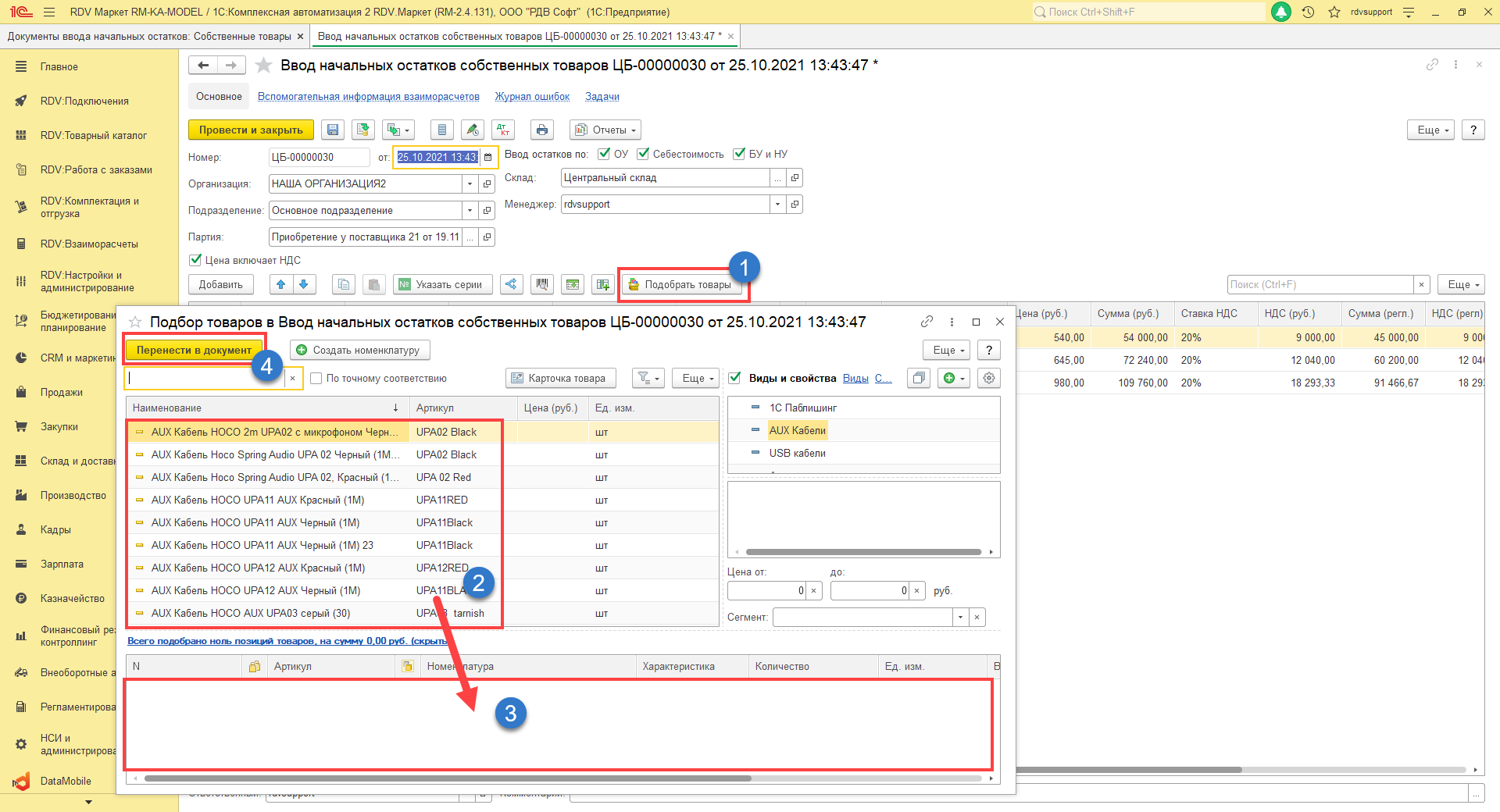Click the 'Перенести в документ' button
1500x812 pixels.
(x=194, y=350)
